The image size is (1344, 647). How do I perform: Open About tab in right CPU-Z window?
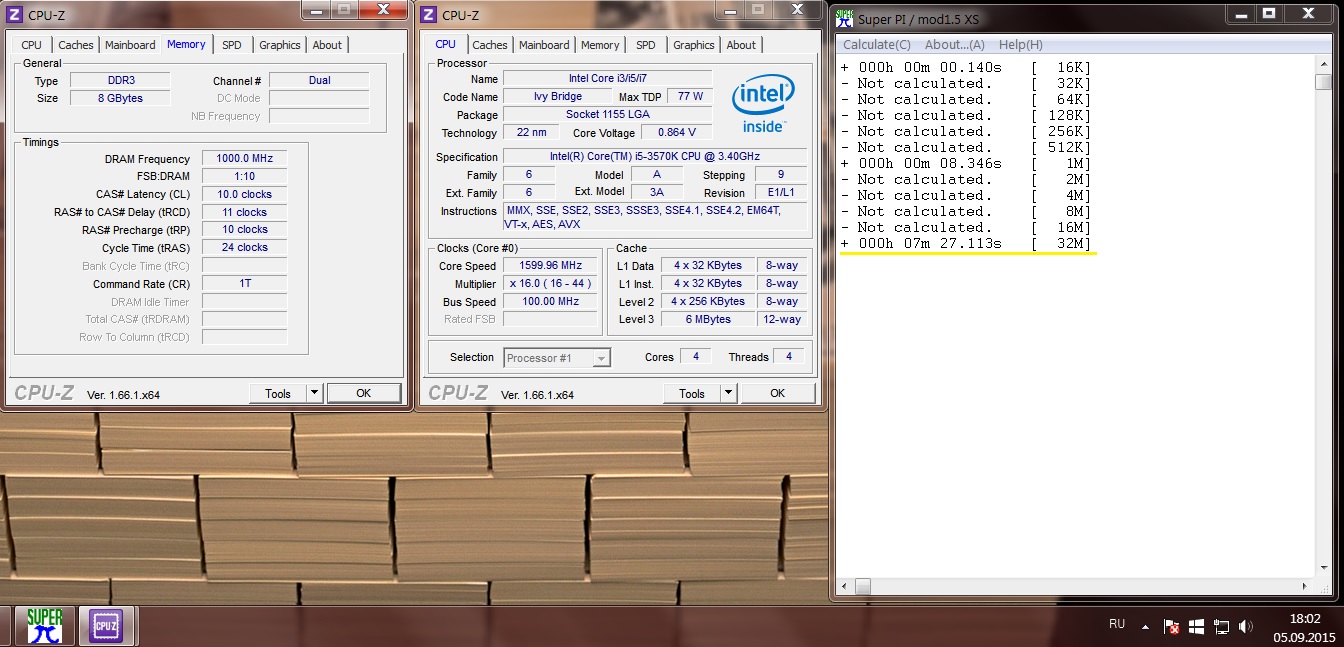741,45
